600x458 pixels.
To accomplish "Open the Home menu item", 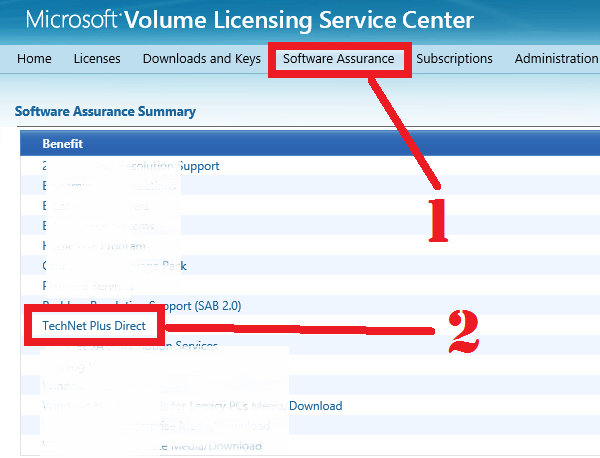I will (34, 59).
